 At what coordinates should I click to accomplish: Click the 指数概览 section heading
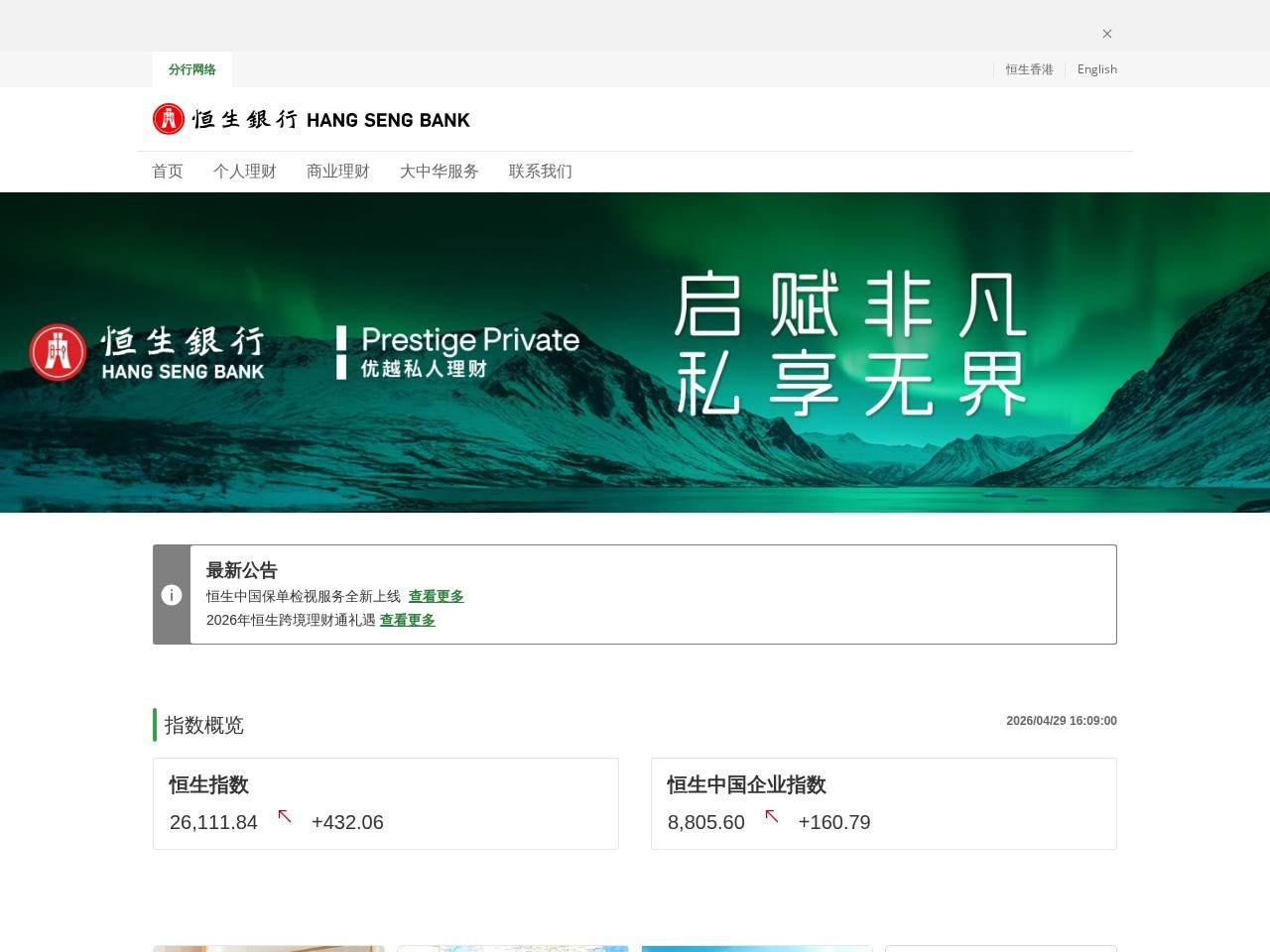coord(204,725)
